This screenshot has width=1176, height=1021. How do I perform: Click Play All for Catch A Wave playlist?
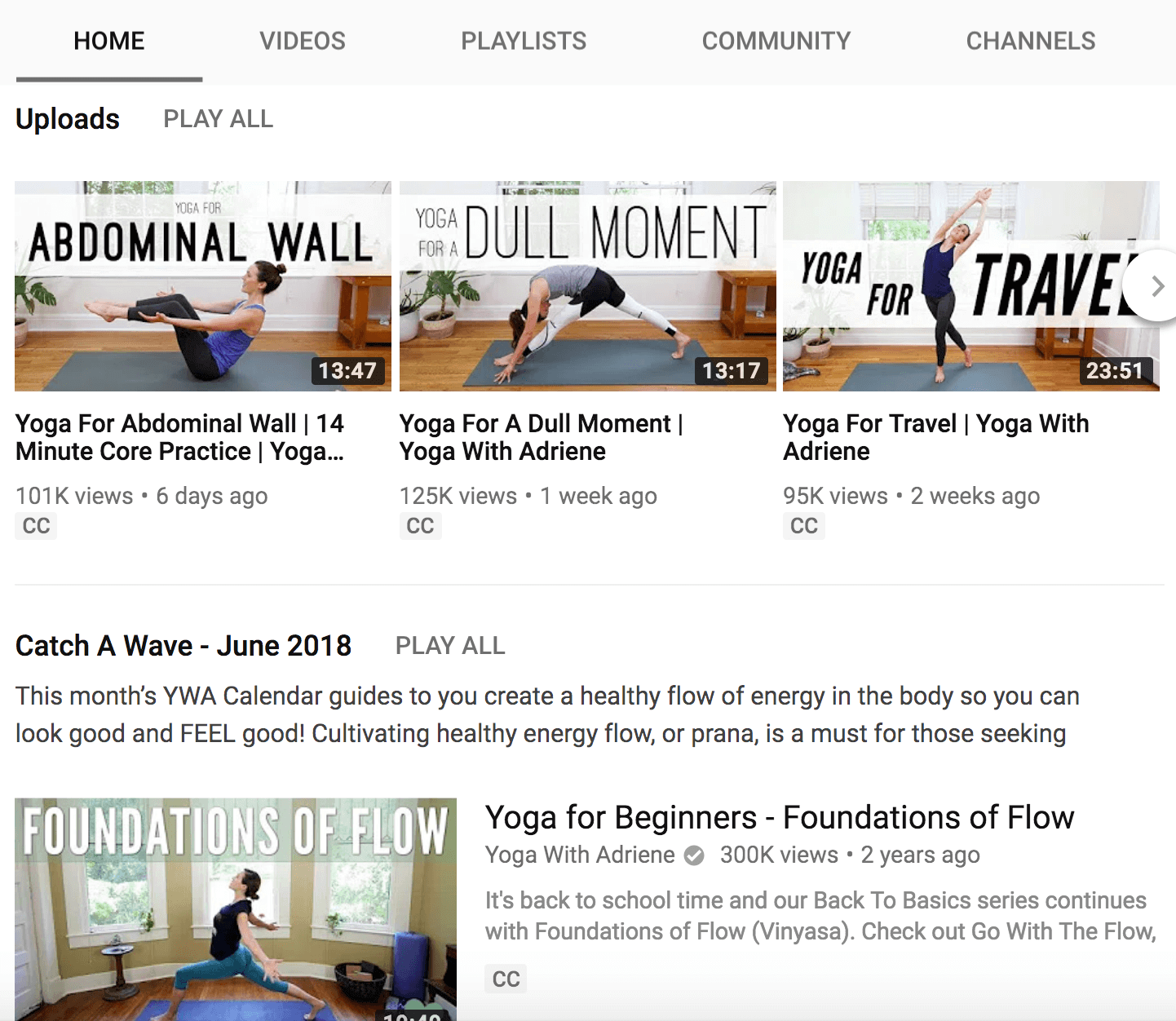click(450, 646)
